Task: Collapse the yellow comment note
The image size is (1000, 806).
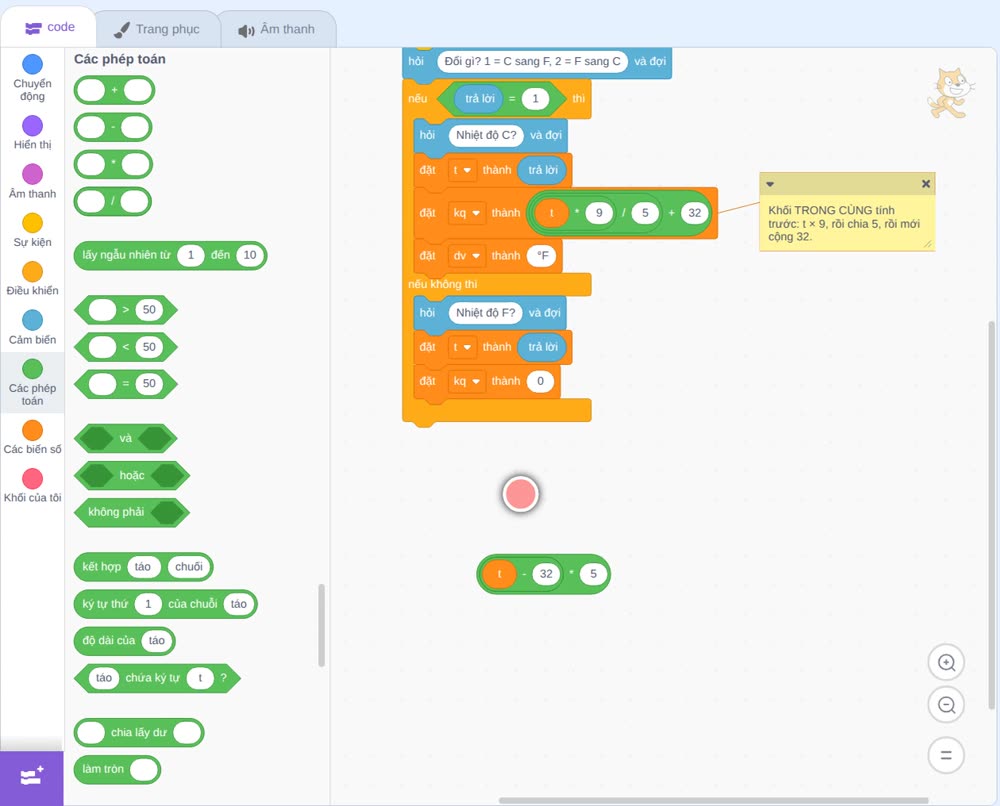Action: click(x=770, y=184)
